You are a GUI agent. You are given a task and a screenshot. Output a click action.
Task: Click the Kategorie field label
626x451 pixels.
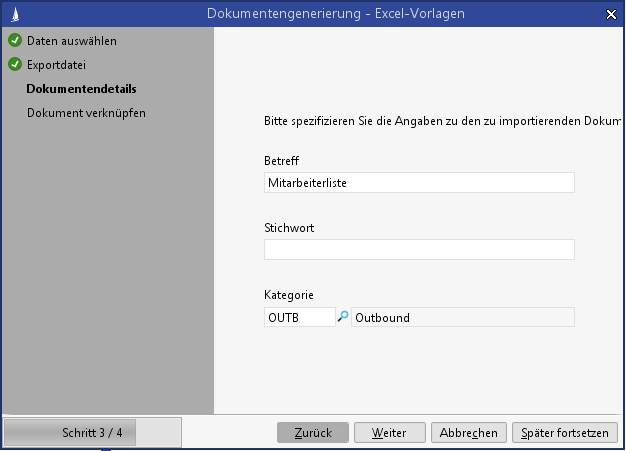click(x=289, y=295)
